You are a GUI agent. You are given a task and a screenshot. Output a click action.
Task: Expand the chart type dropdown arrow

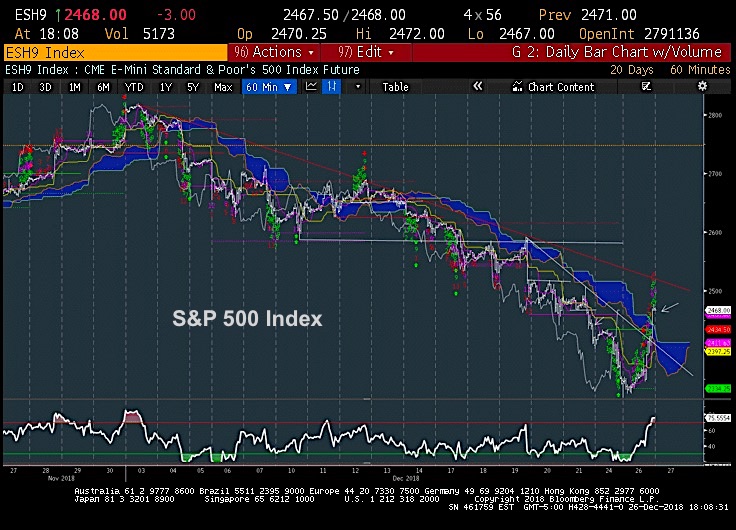[358, 87]
